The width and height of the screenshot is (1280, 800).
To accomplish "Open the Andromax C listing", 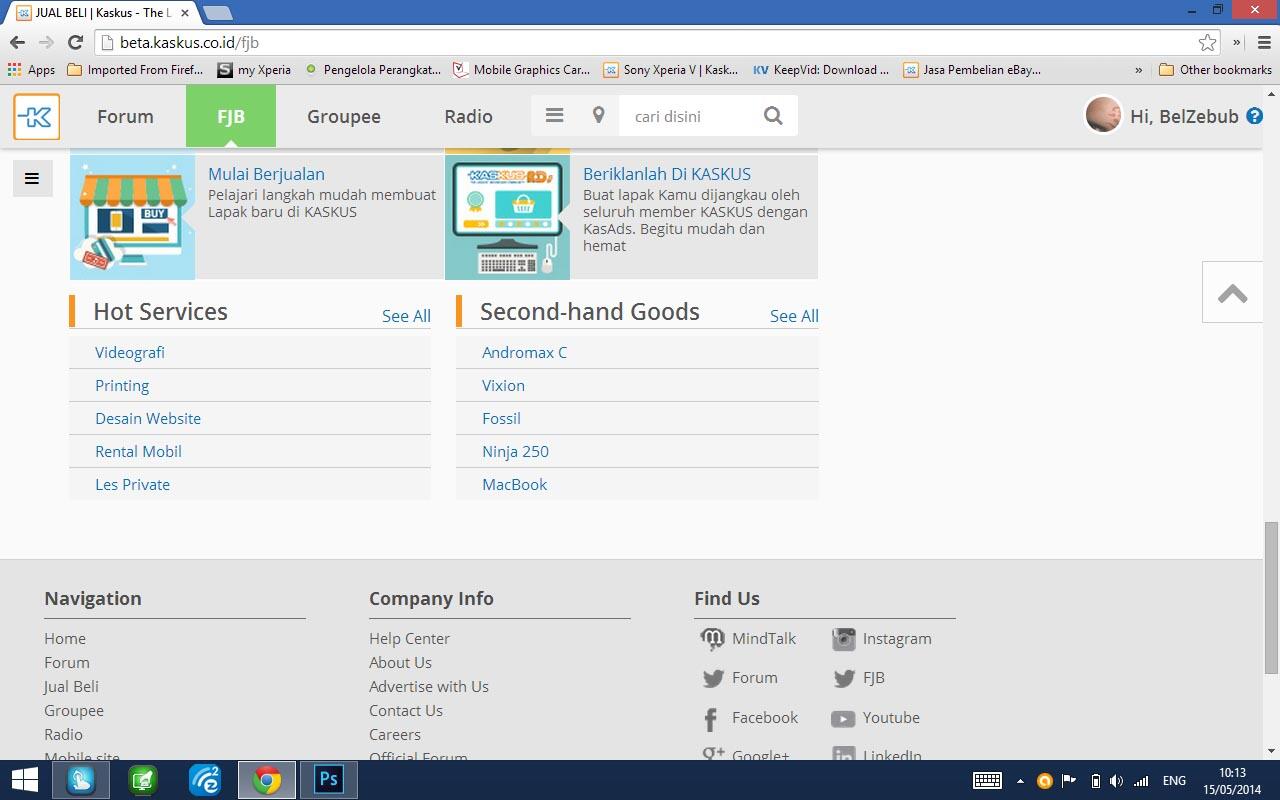I will (524, 352).
